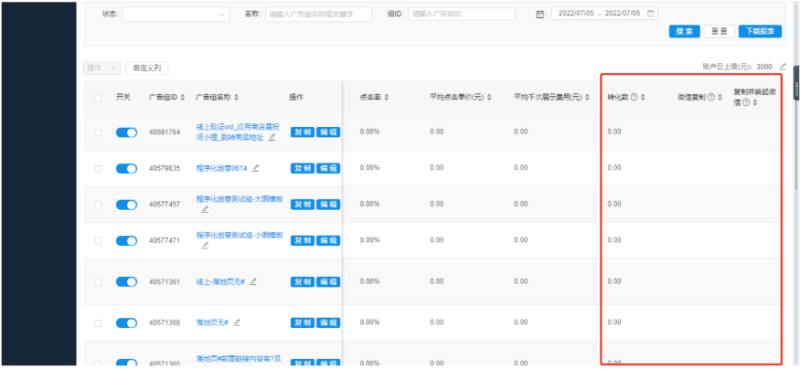Select the checkbox for row 40571366
The height and width of the screenshot is (369, 800).
[x=98, y=323]
